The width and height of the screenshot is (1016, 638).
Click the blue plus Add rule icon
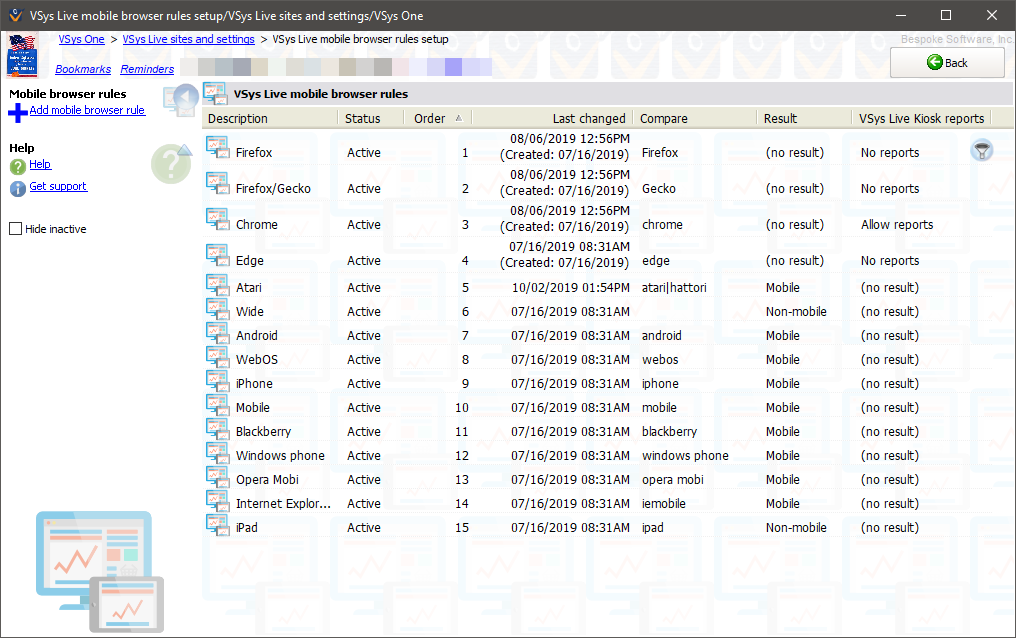pyautogui.click(x=18, y=112)
